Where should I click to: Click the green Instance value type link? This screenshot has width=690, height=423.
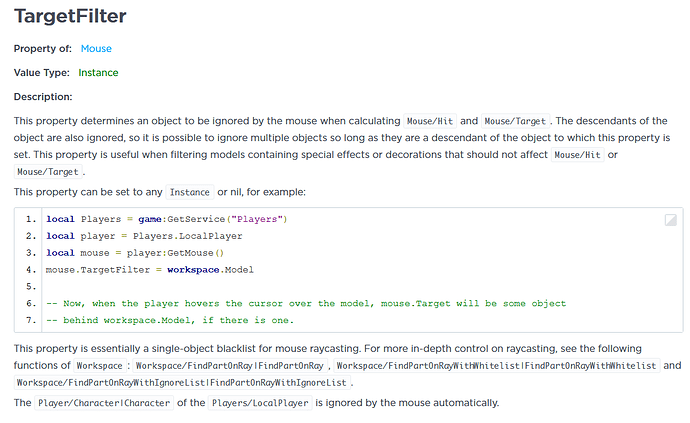click(98, 73)
